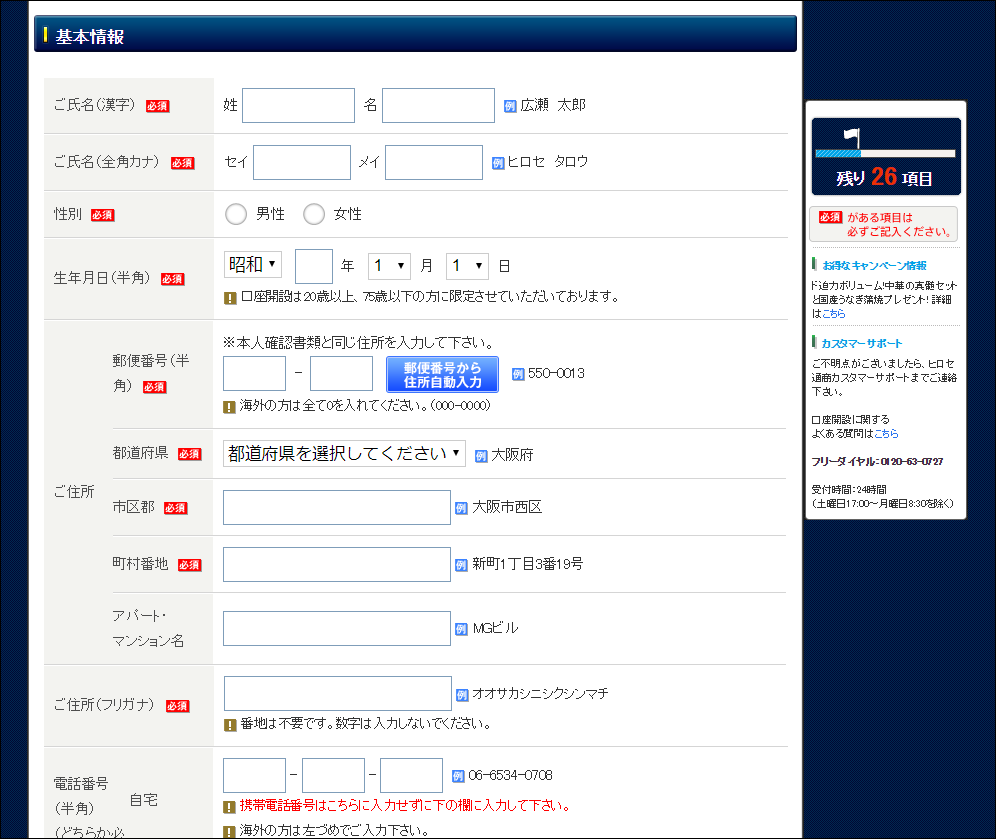This screenshot has width=996, height=839.
Task: Click the 町村番地 input field
Action: click(337, 565)
